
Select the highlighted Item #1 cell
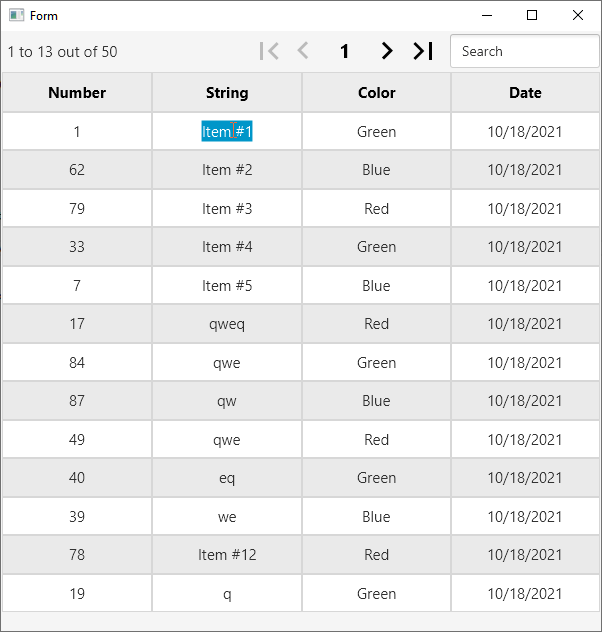tap(227, 132)
